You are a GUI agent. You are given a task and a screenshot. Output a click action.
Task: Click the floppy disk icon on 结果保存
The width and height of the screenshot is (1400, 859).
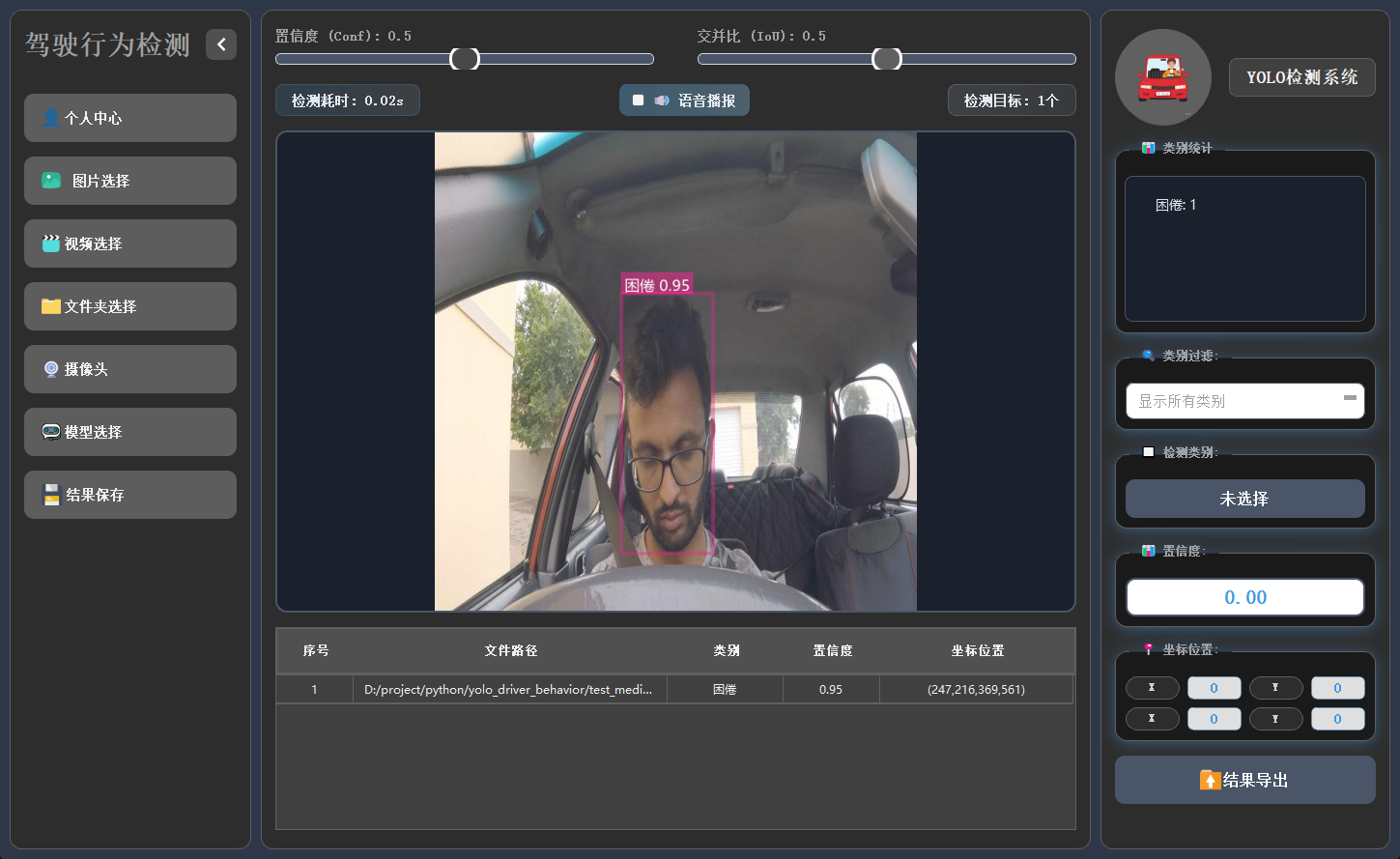[52, 495]
